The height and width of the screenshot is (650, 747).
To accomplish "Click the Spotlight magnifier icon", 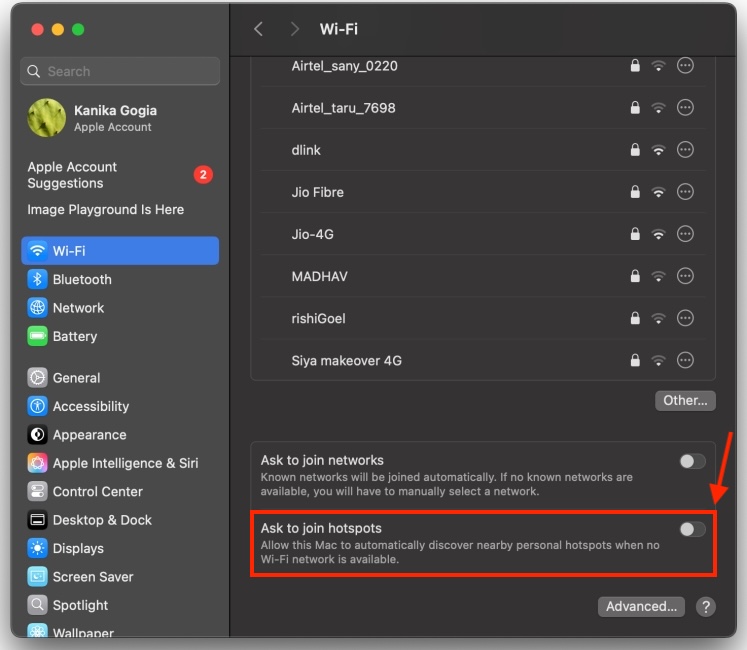I will click(x=37, y=605).
